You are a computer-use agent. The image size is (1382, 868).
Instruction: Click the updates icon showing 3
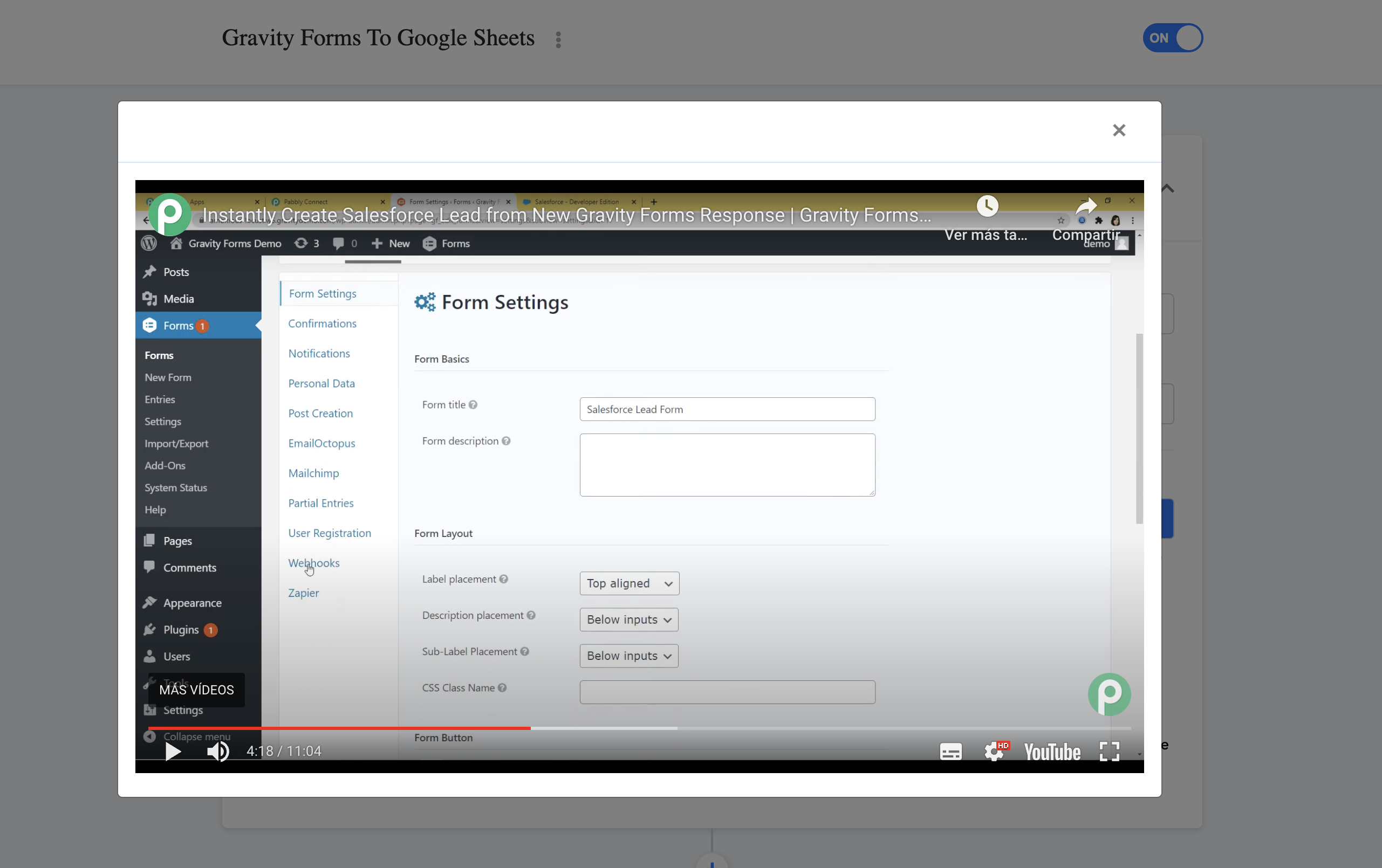(306, 243)
